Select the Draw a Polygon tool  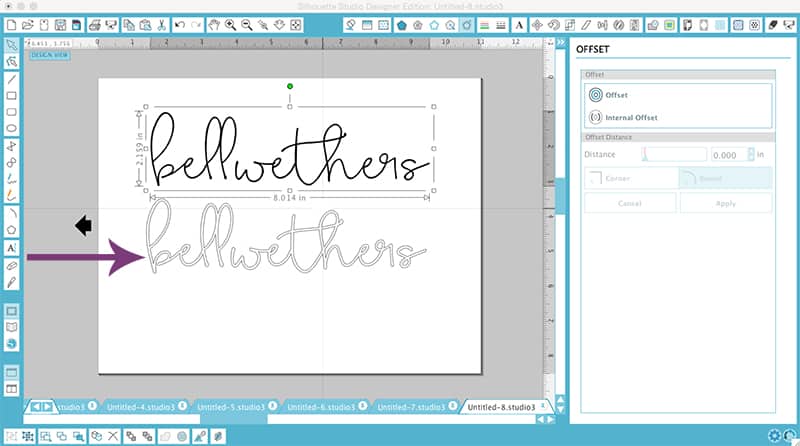11,230
